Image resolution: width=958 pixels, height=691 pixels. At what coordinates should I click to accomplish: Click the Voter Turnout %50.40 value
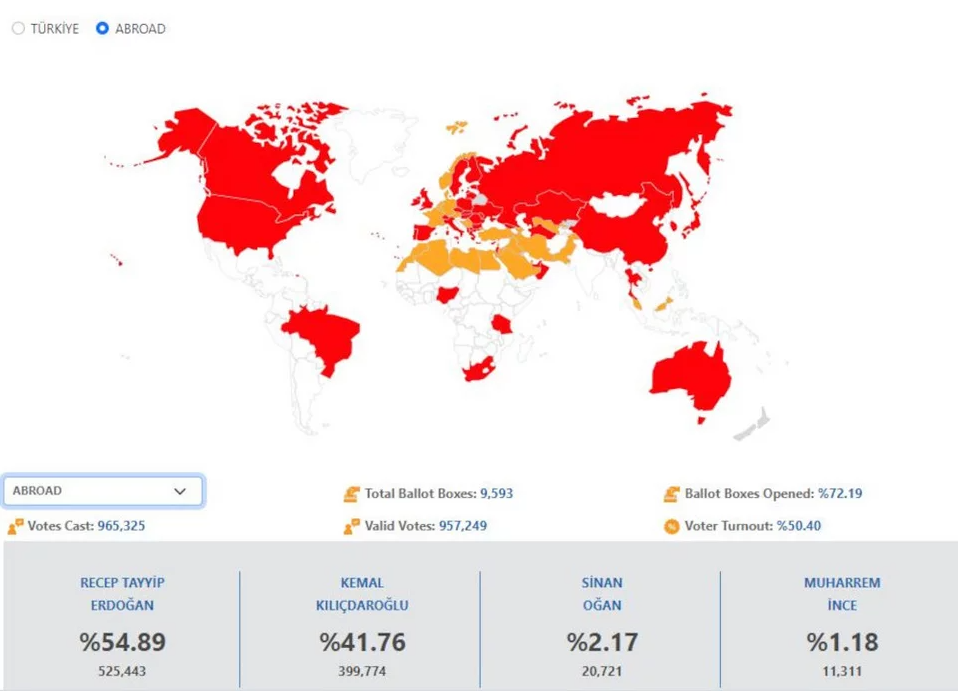pos(798,526)
